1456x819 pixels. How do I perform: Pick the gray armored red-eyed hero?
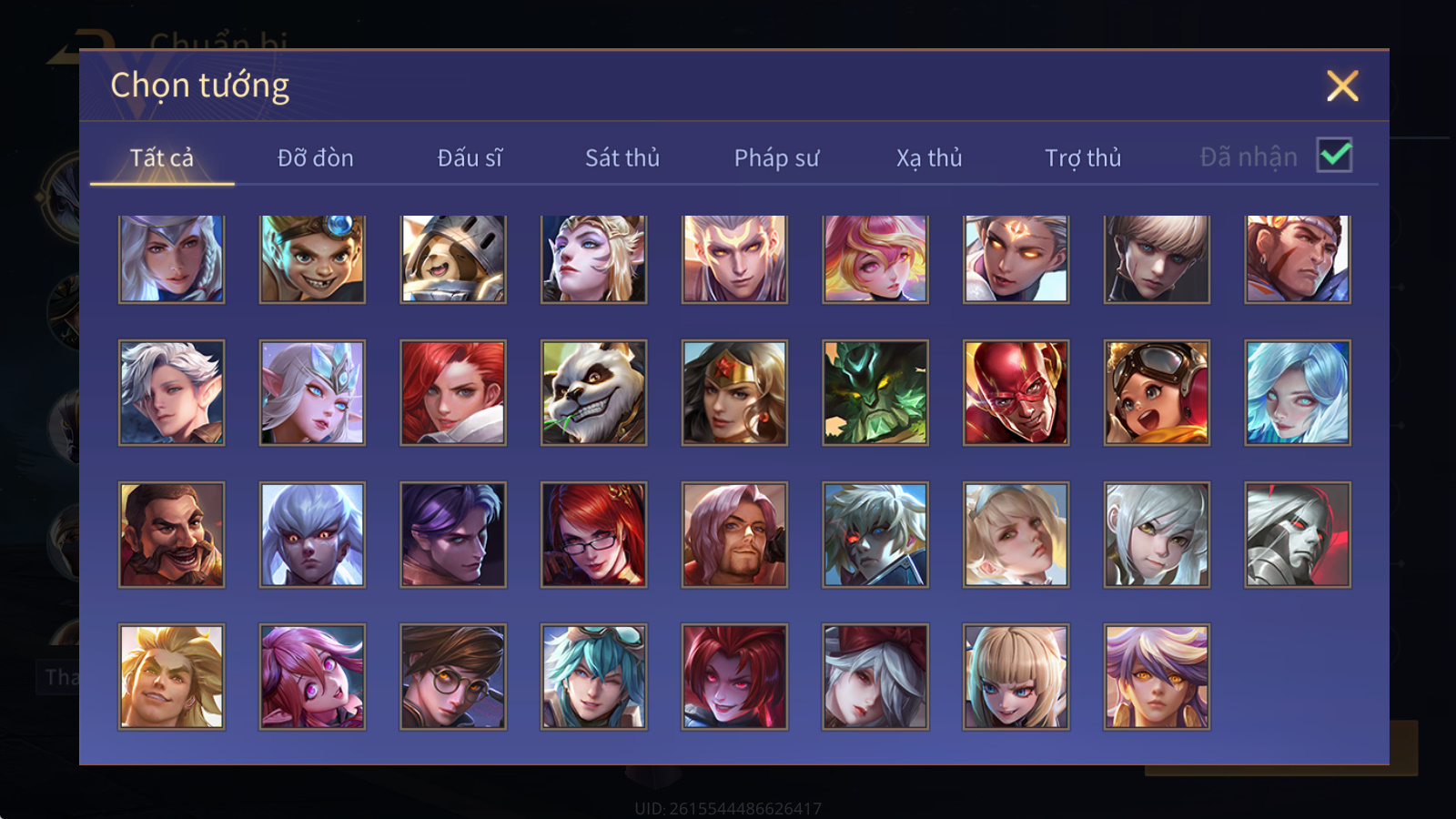tap(1298, 535)
